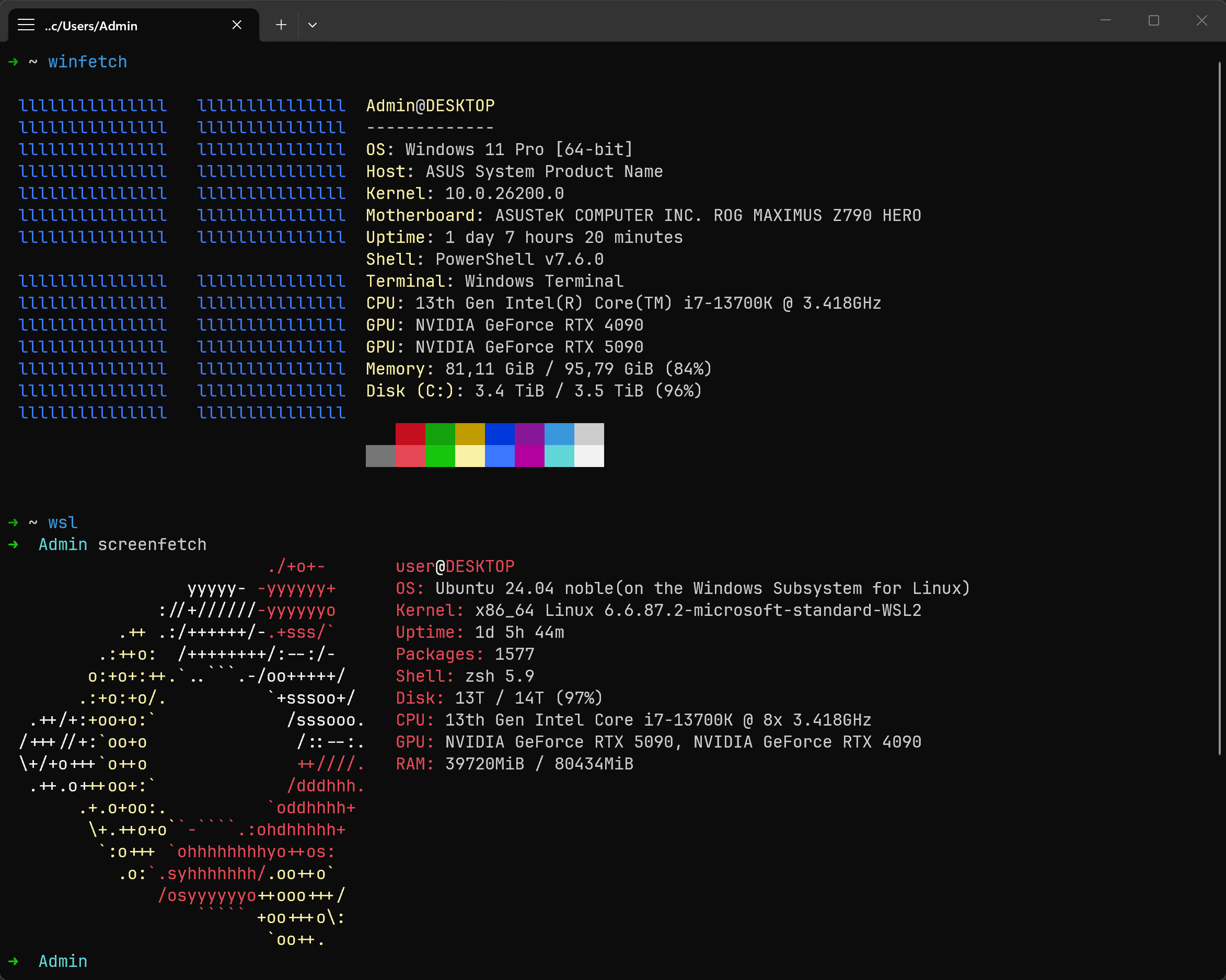Expand the new tab profile dropdown chevron
The width and height of the screenshot is (1226, 980).
[x=312, y=25]
